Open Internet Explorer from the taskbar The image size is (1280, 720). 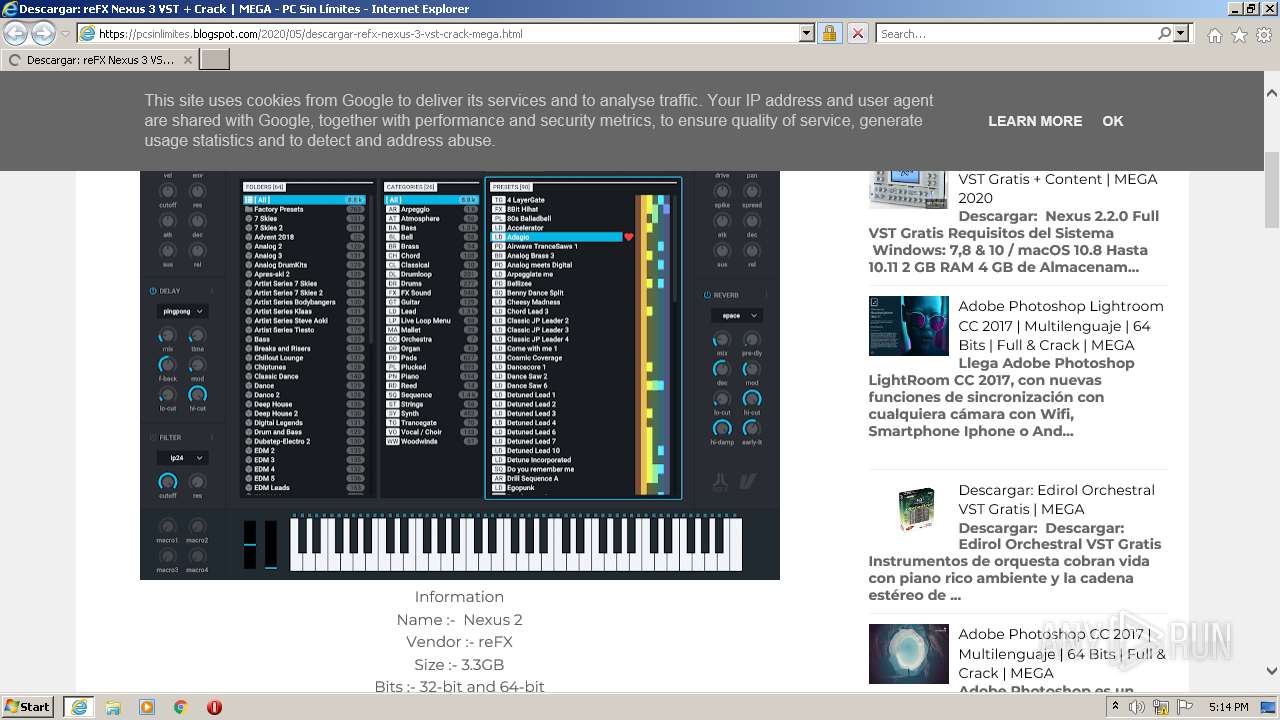tap(78, 707)
